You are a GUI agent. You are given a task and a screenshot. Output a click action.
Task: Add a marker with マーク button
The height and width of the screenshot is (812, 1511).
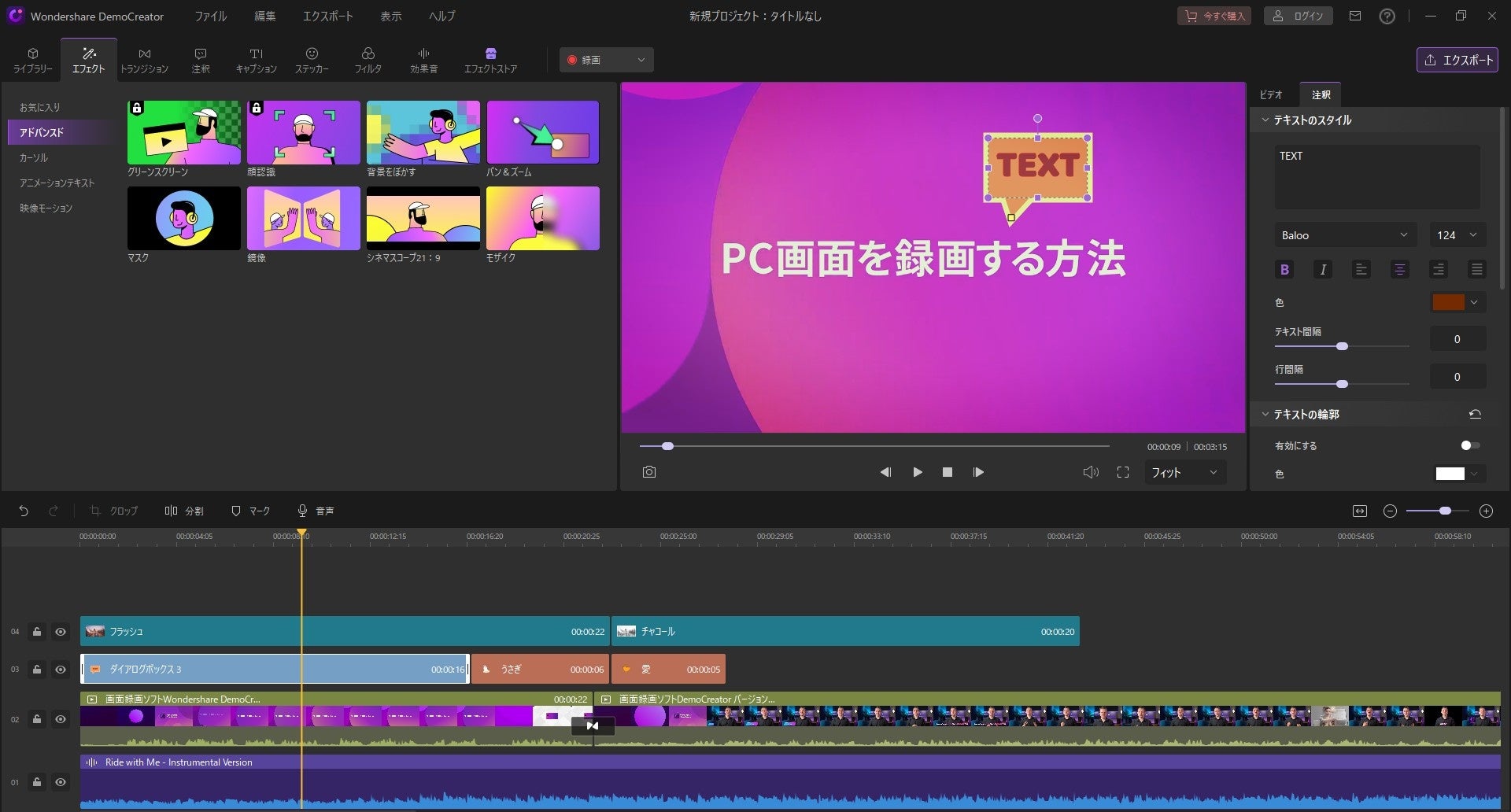pyautogui.click(x=250, y=511)
